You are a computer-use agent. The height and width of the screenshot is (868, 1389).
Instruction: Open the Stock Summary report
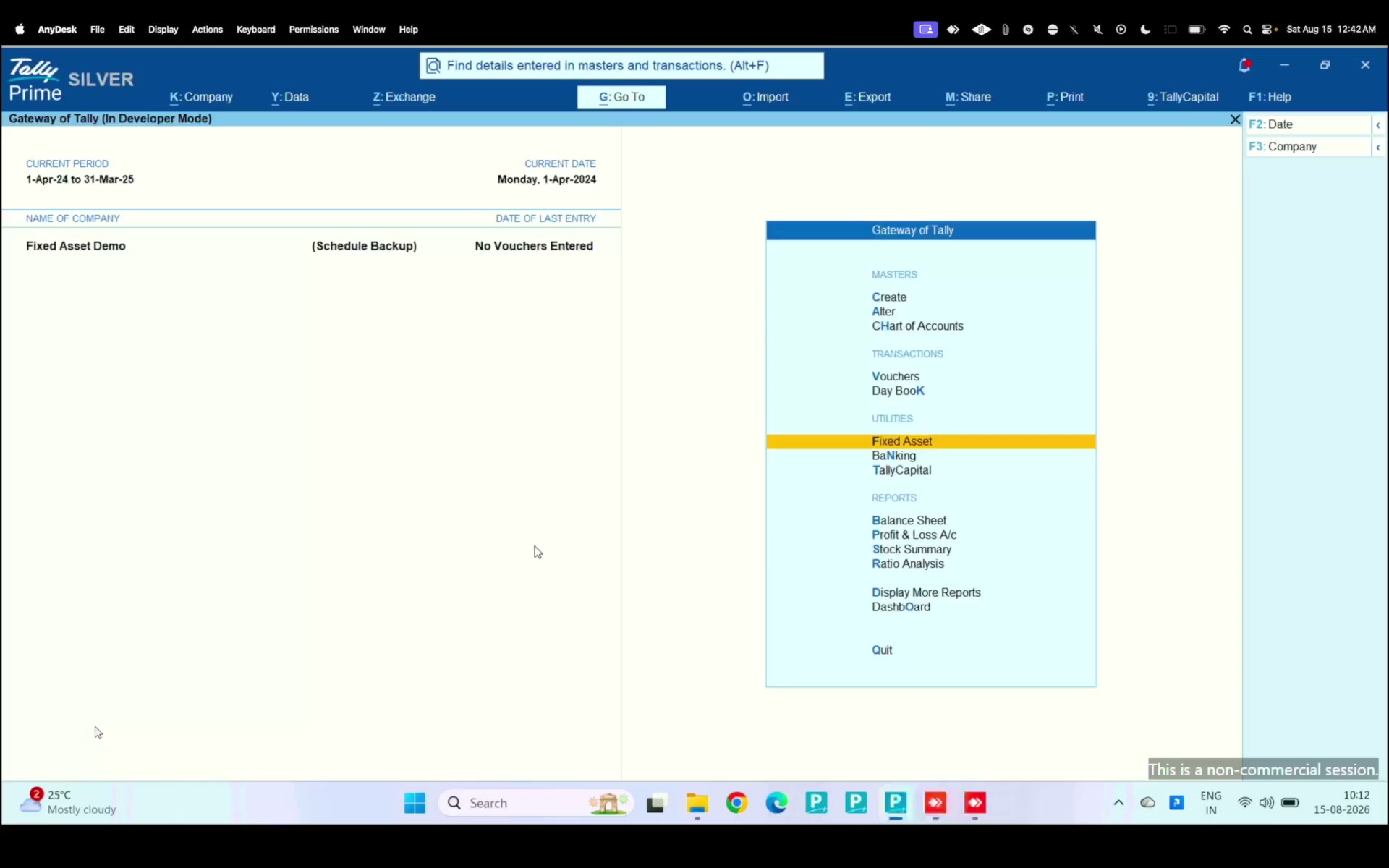pos(912,550)
